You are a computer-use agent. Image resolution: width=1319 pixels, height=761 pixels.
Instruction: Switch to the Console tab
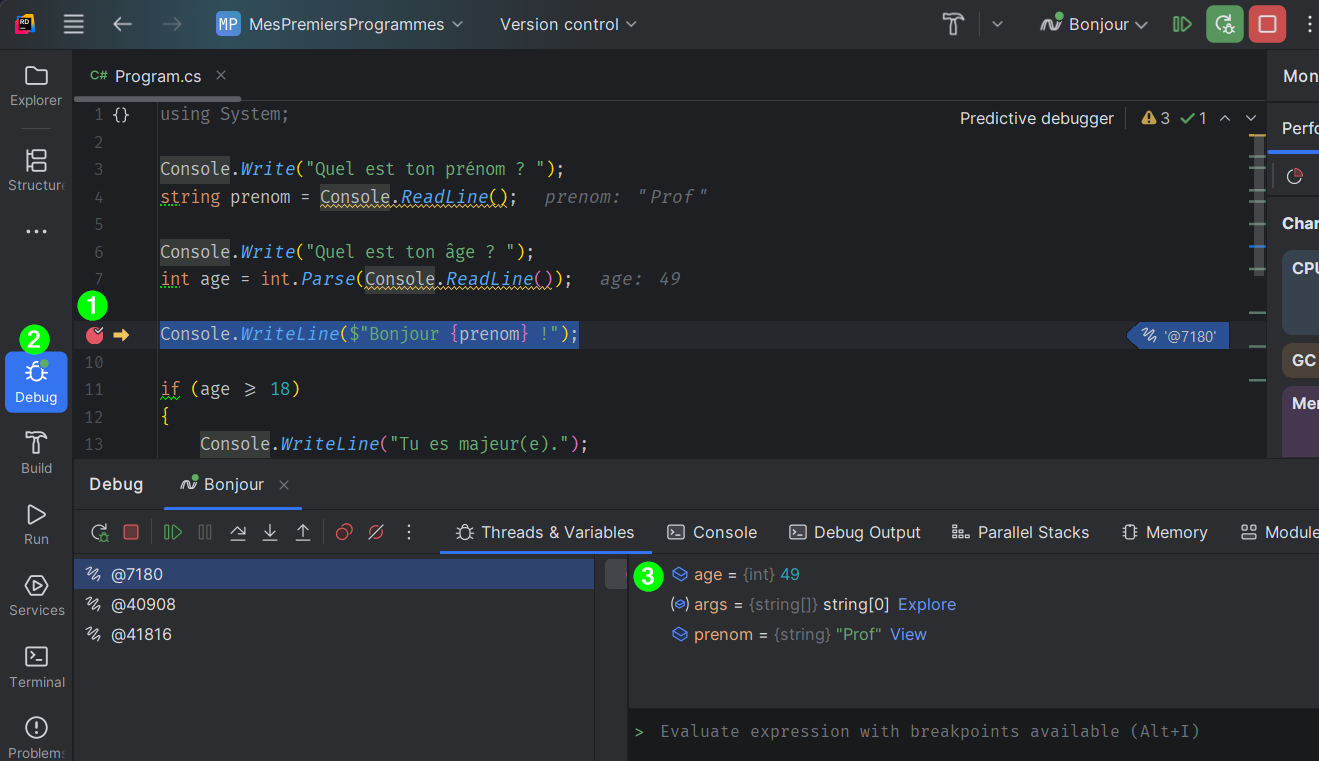(712, 532)
